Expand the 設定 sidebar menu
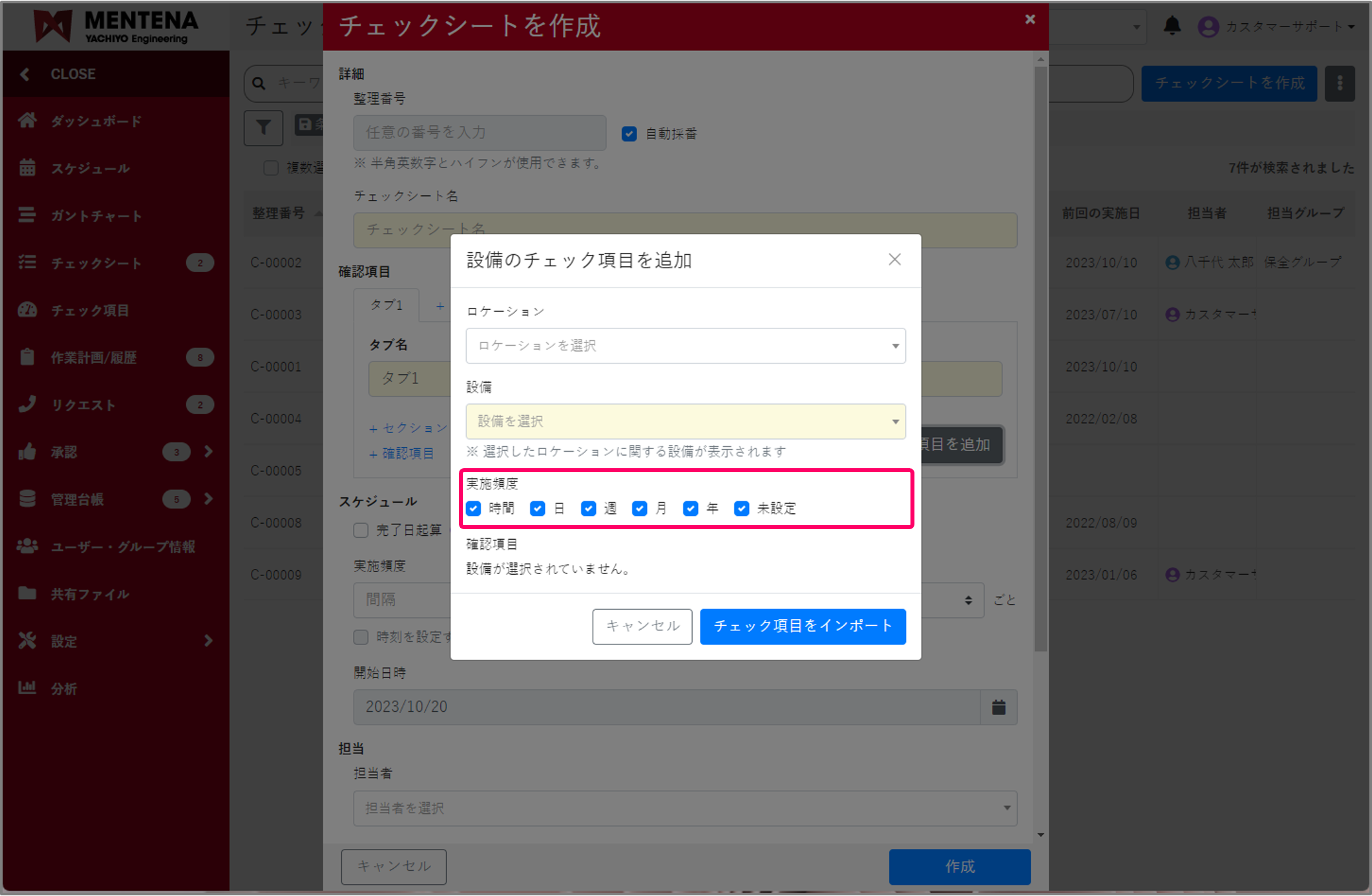 (64, 640)
